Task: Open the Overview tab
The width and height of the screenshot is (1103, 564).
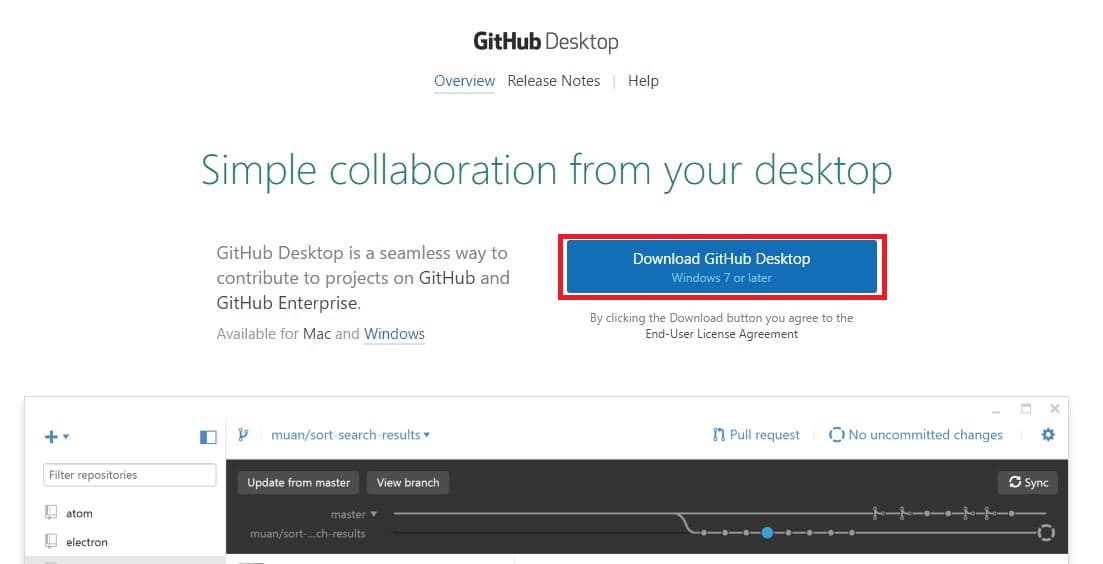Action: [x=464, y=81]
